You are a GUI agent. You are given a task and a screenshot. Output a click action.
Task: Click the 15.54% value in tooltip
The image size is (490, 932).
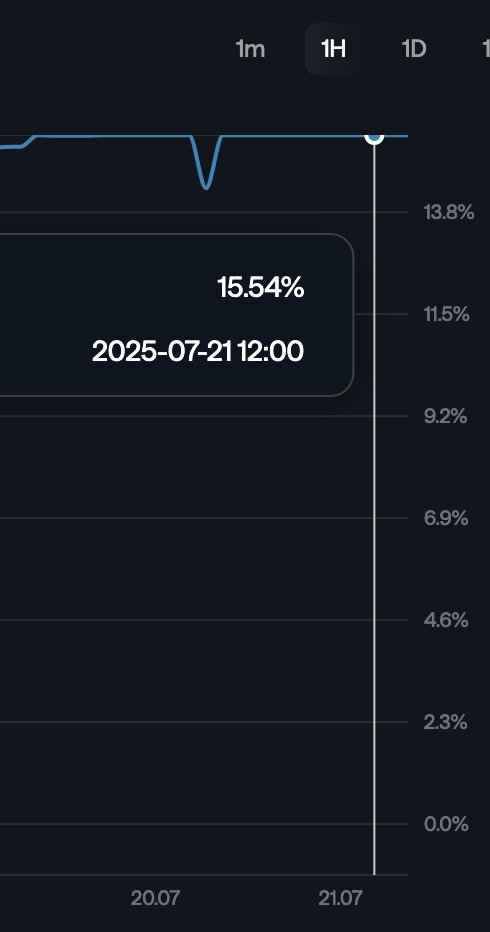point(260,288)
